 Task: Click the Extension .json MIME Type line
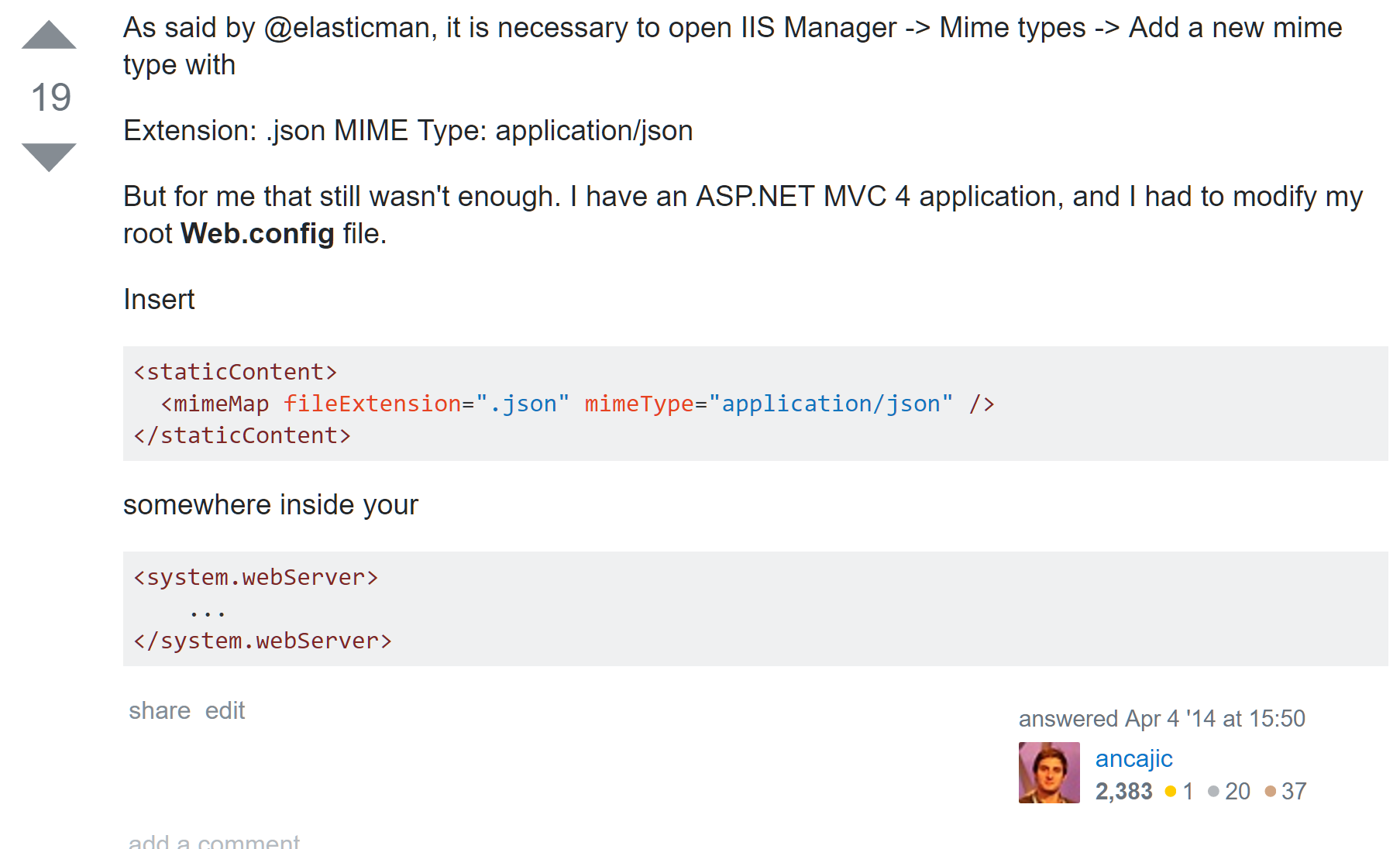[x=408, y=131]
